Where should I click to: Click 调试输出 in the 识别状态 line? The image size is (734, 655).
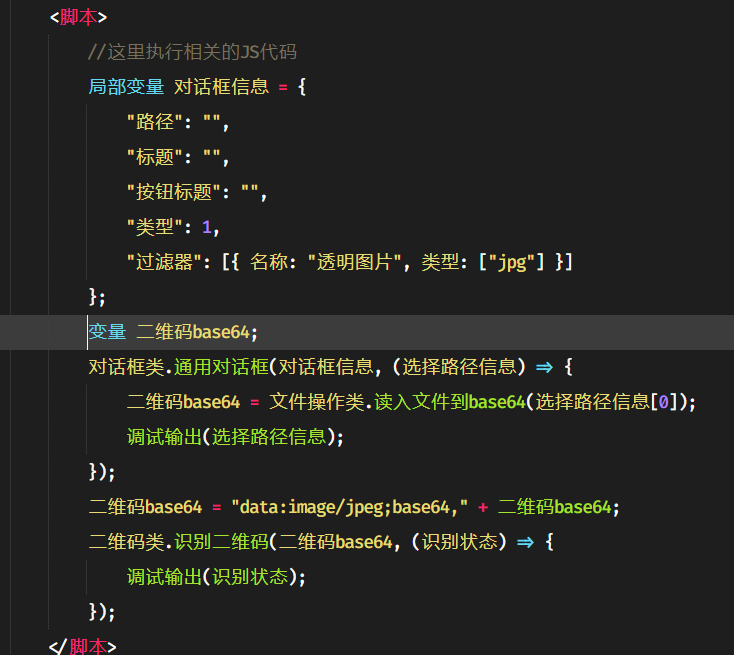164,577
